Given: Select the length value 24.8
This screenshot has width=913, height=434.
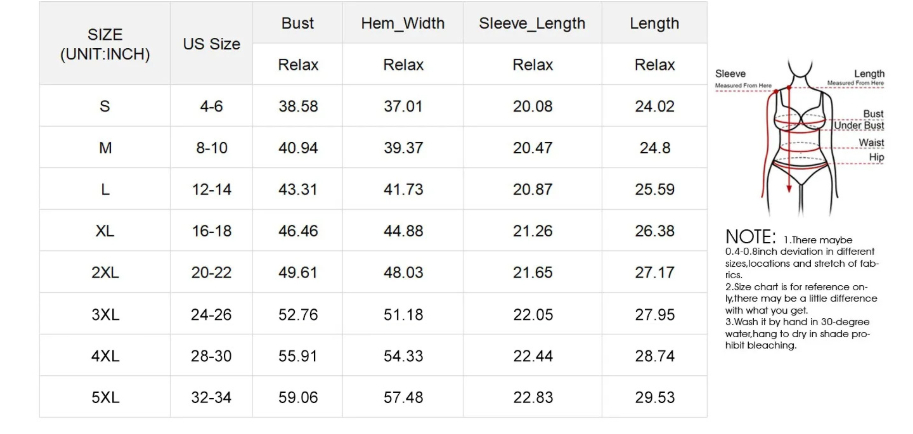Looking at the screenshot, I should (x=654, y=148).
